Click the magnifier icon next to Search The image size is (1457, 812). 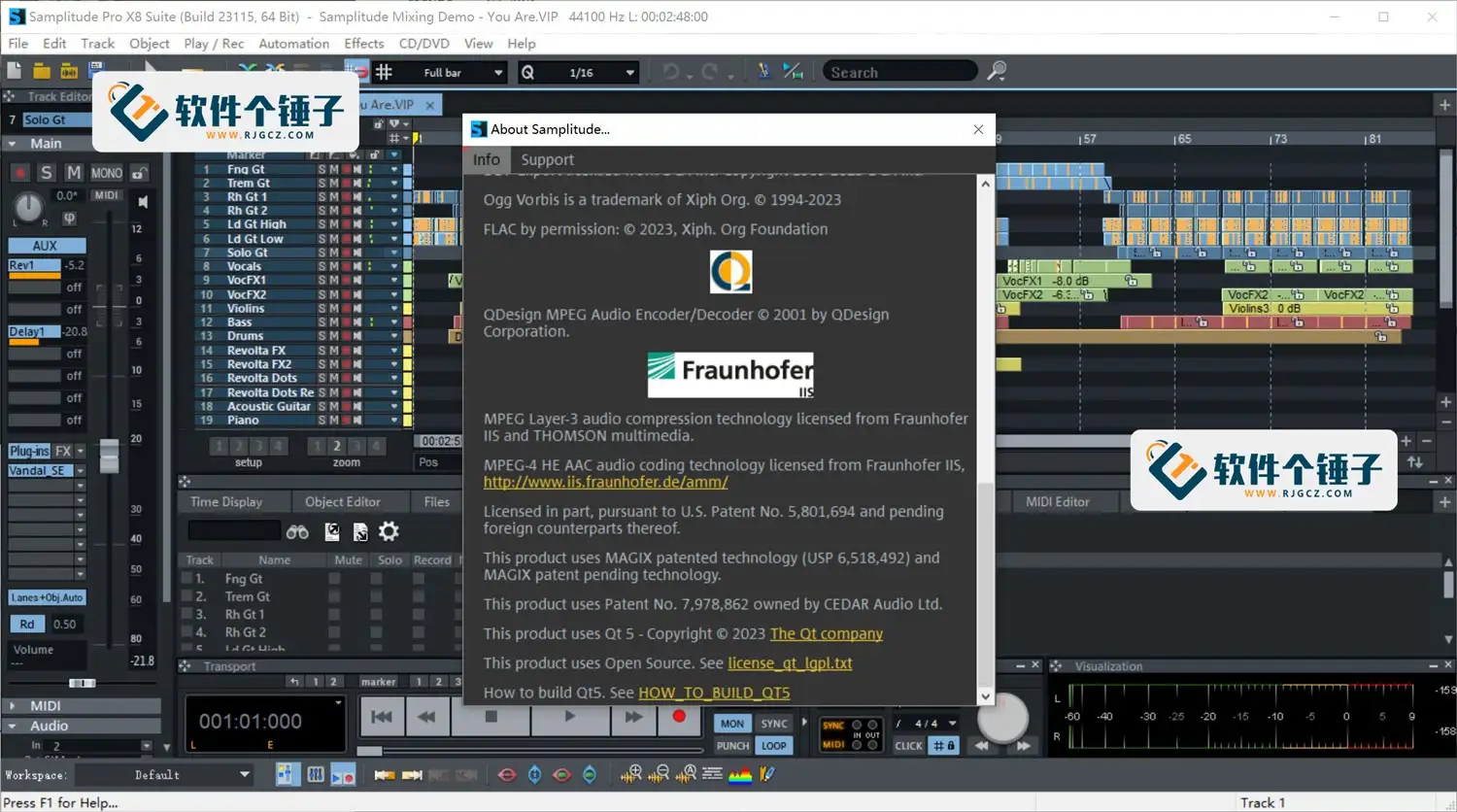[x=997, y=71]
